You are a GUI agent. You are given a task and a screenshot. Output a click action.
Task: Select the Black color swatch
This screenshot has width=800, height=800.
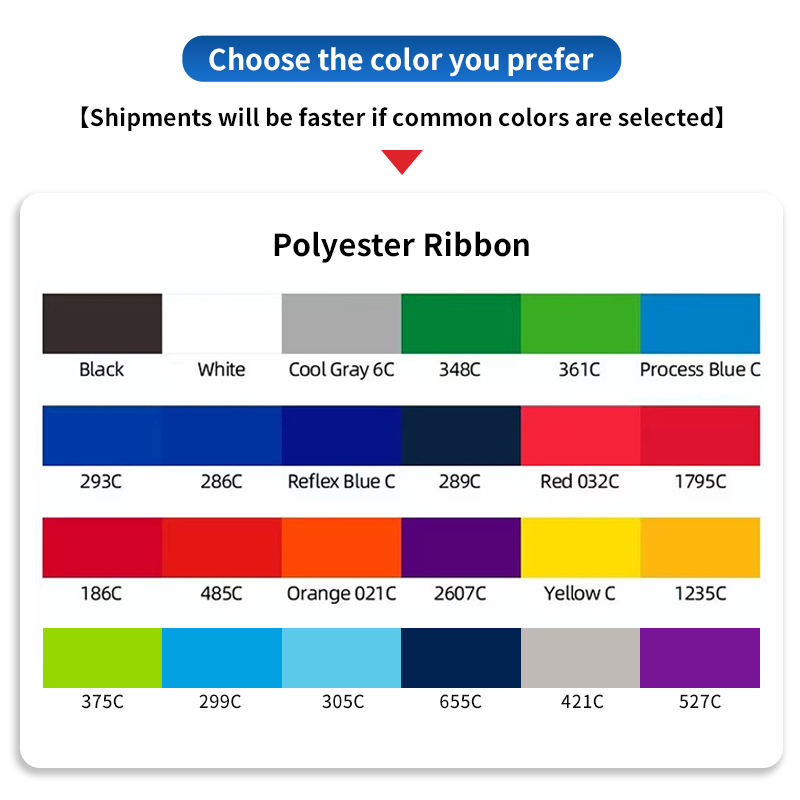point(102,323)
